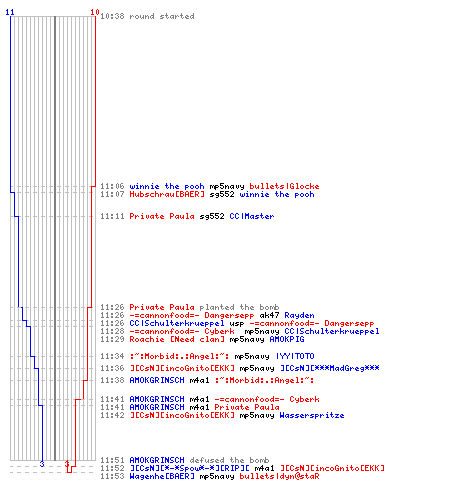Screen dimensions: 450x500
Task: Click the red team score 10
Action: point(95,12)
